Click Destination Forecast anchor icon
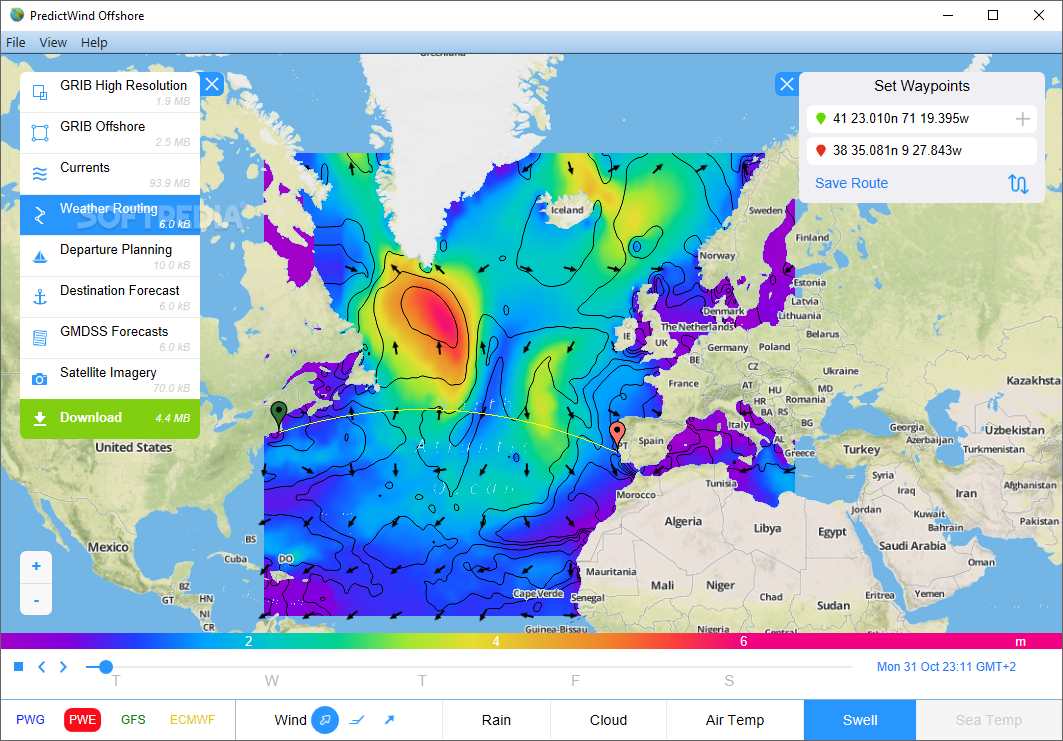This screenshot has width=1063, height=741. [40, 297]
